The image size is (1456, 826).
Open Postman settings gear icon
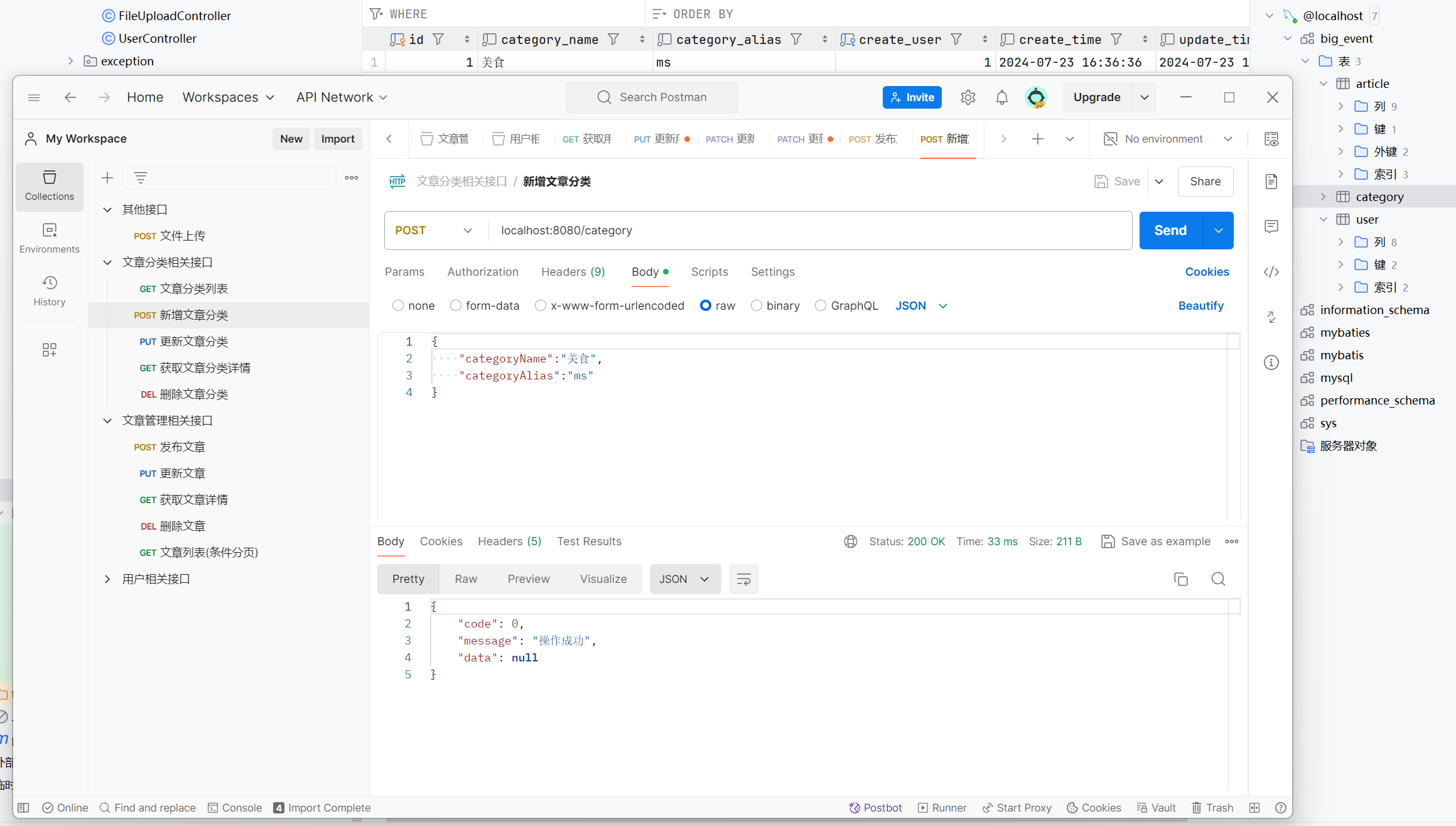click(x=968, y=97)
